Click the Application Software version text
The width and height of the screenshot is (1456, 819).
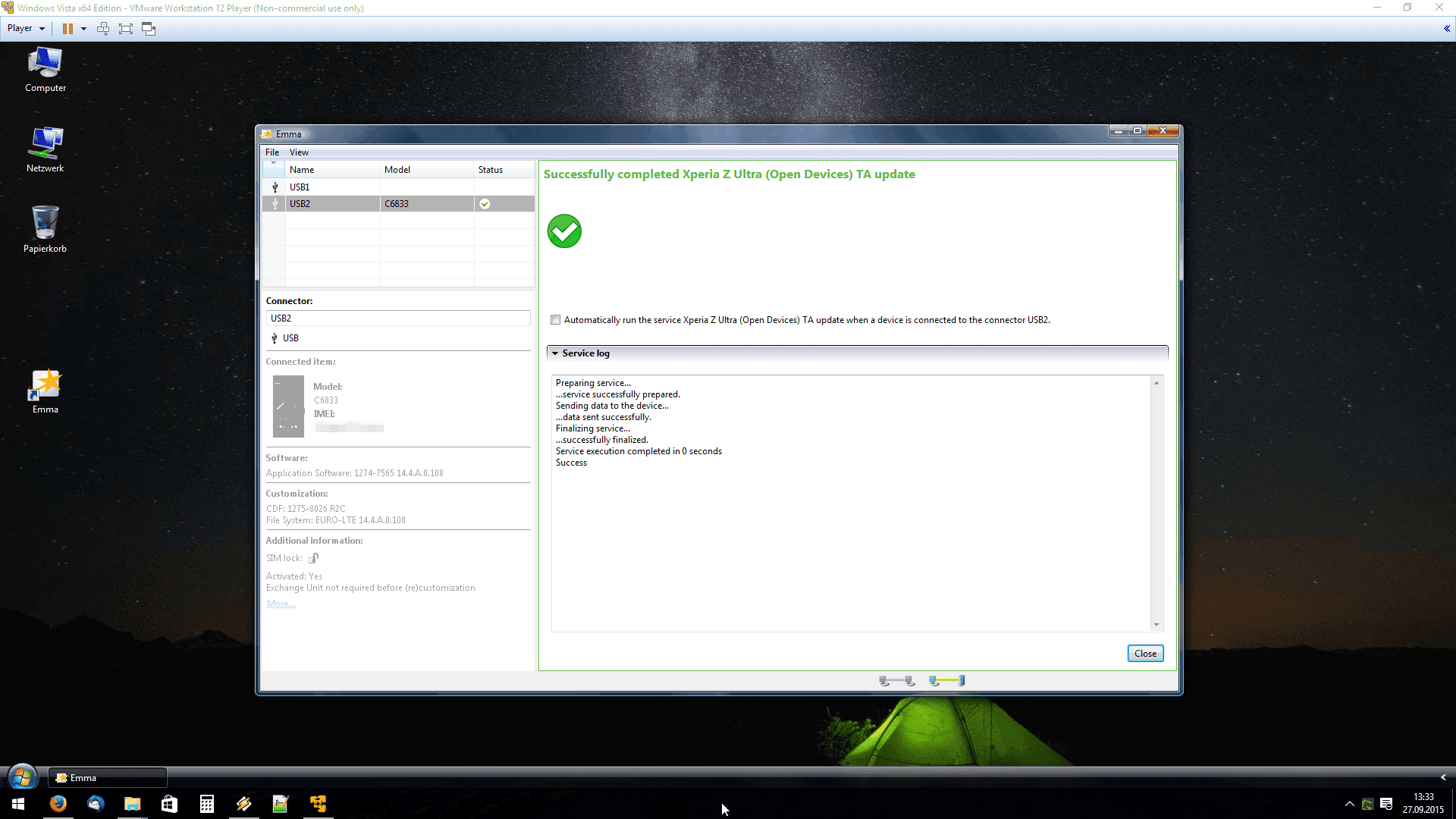click(355, 473)
